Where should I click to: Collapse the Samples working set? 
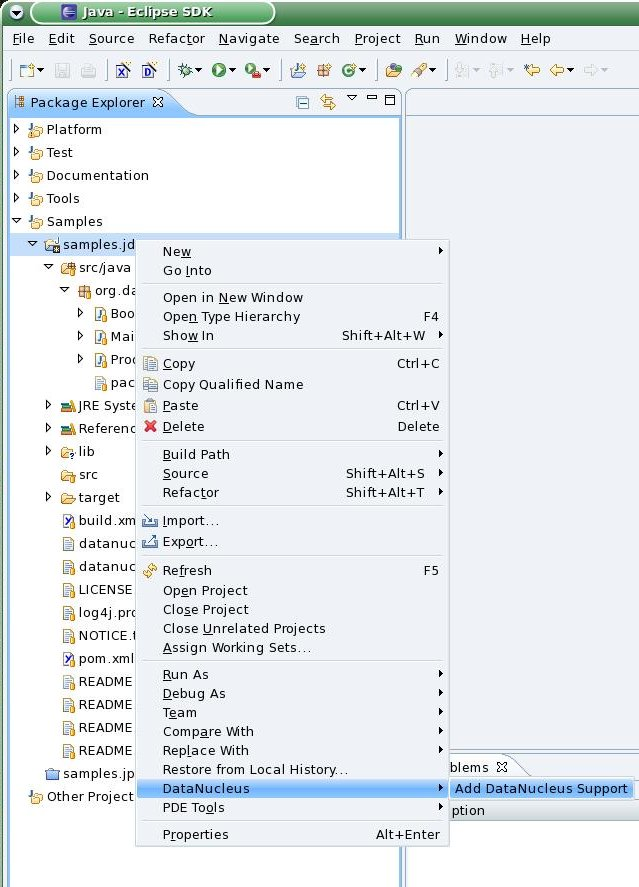[16, 221]
